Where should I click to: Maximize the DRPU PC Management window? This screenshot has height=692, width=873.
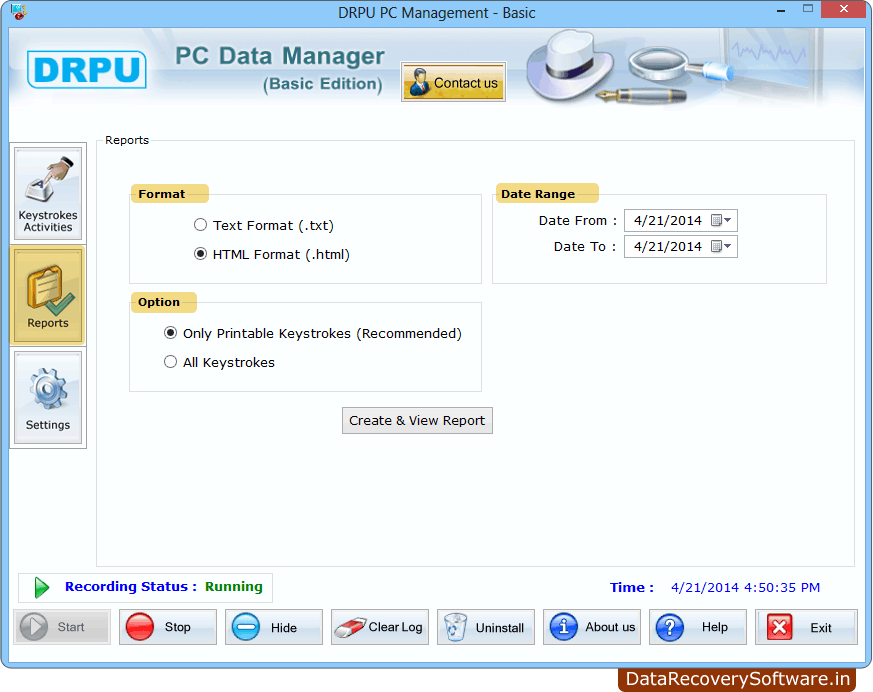(x=808, y=9)
